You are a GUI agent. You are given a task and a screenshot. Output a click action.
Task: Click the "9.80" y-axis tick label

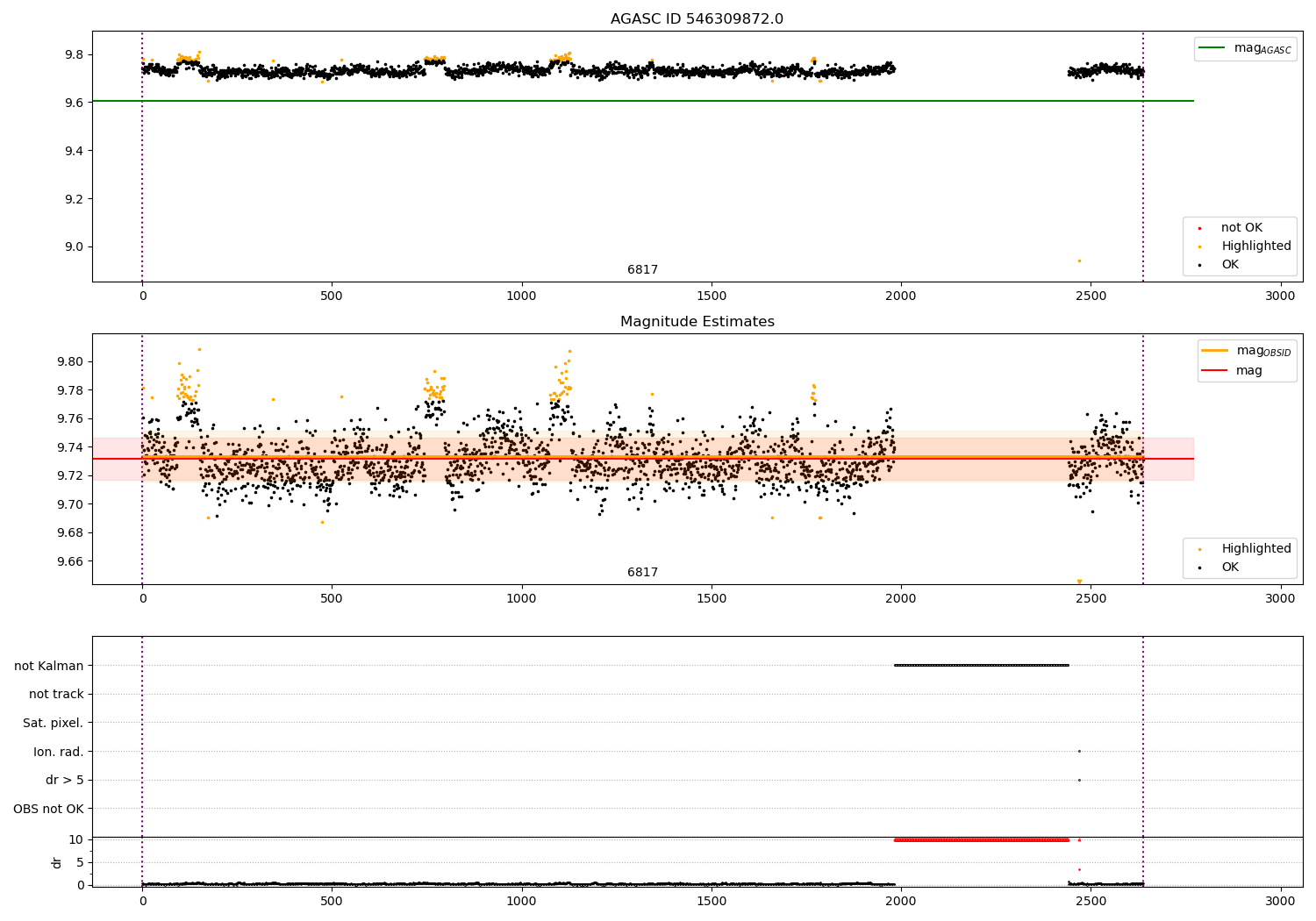point(69,361)
